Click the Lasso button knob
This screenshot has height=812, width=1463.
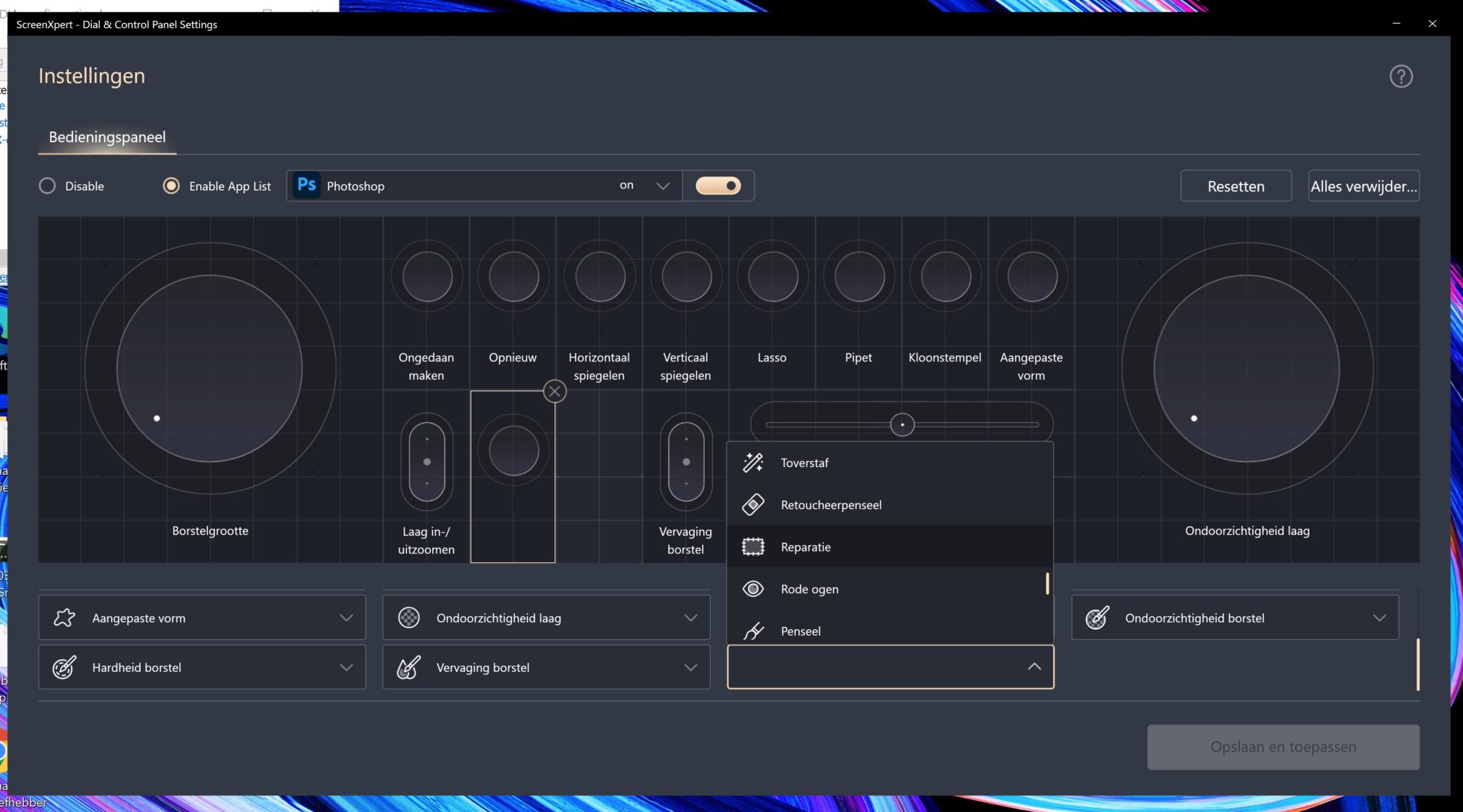click(772, 277)
